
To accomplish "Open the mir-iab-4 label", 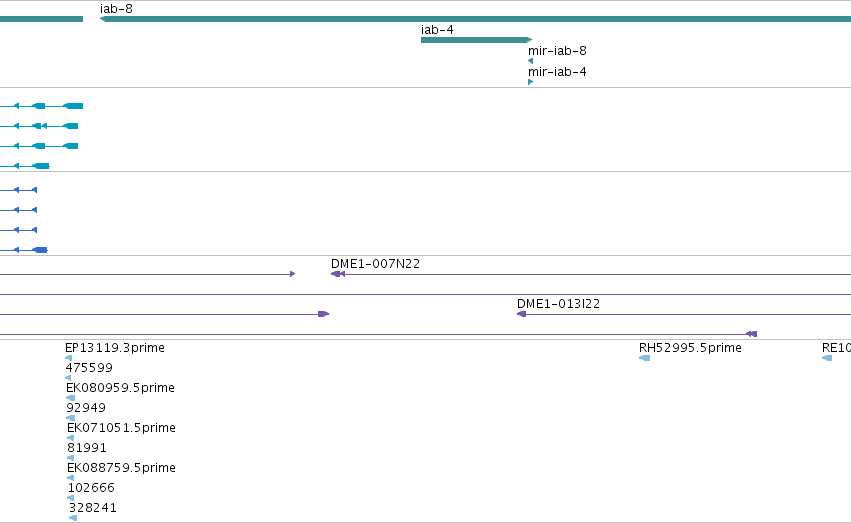I will tap(557, 72).
